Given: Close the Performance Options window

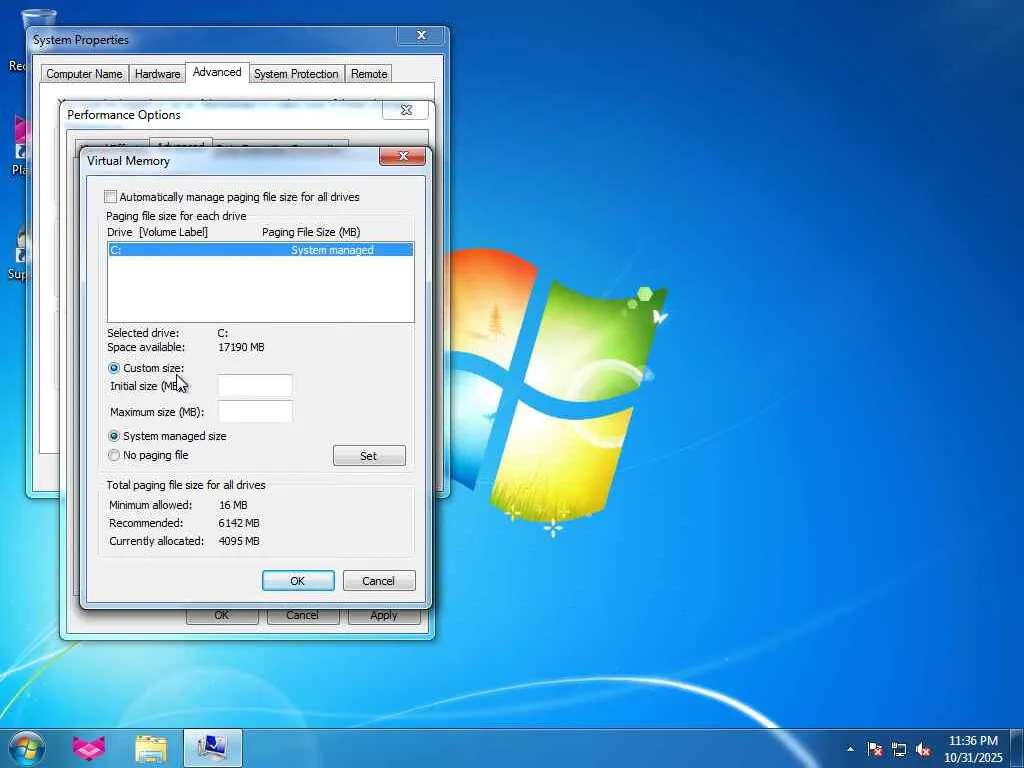Looking at the screenshot, I should click(x=406, y=110).
